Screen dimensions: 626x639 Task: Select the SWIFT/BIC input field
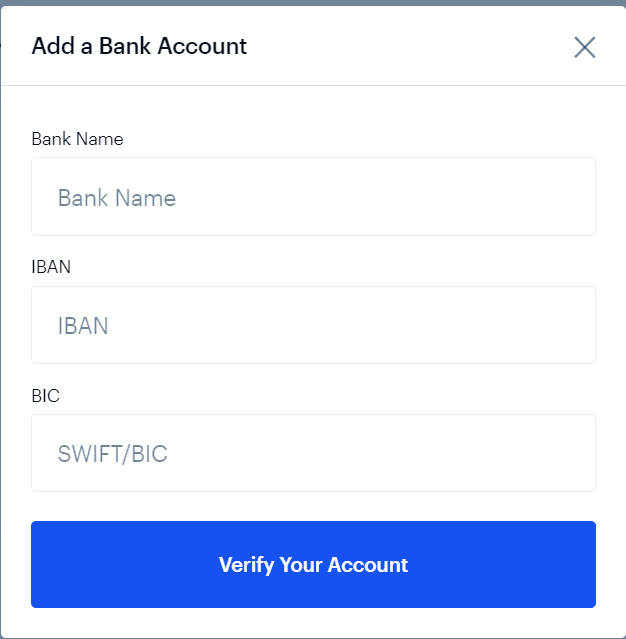313,453
